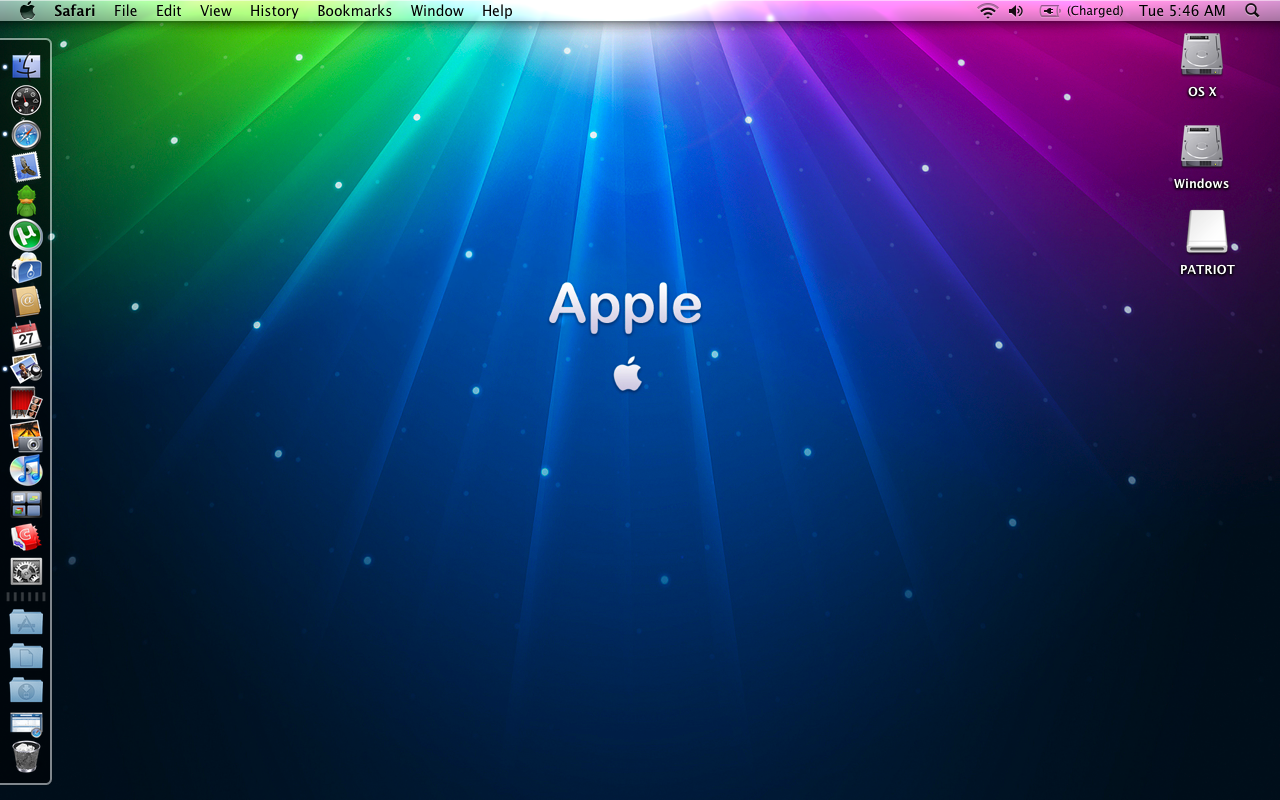Viewport: 1280px width, 800px height.
Task: Expand the Applications folder stack
Action: click(x=26, y=623)
